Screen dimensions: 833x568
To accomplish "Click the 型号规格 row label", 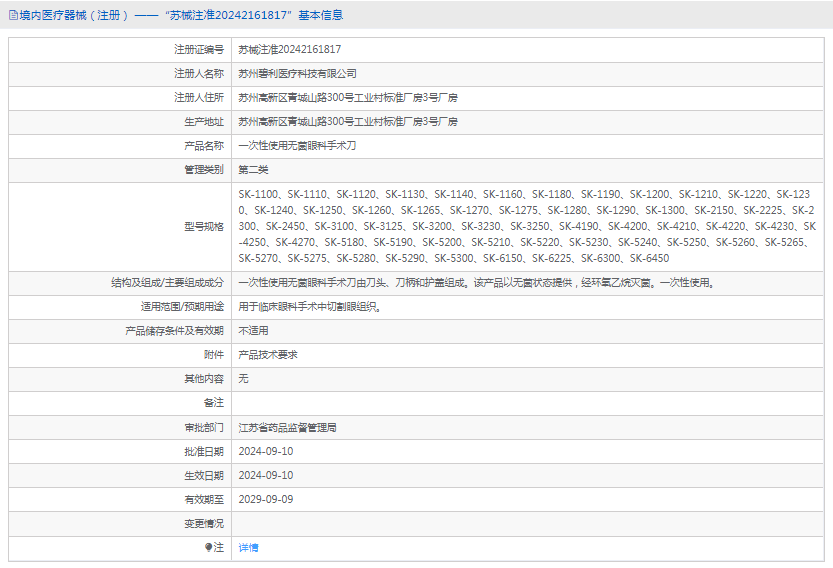I will pyautogui.click(x=204, y=226).
